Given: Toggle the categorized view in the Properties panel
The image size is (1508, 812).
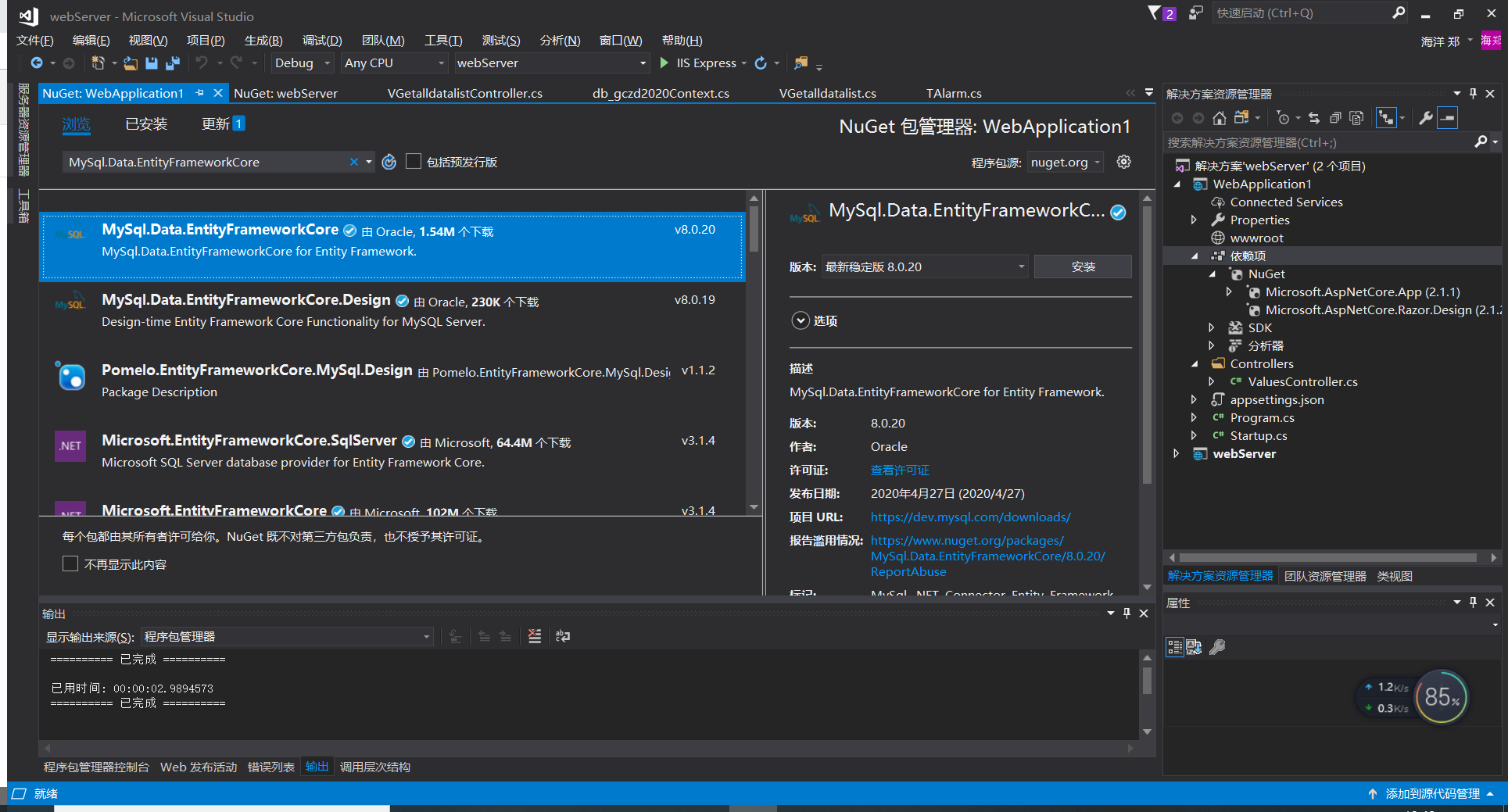Looking at the screenshot, I should pyautogui.click(x=1175, y=647).
